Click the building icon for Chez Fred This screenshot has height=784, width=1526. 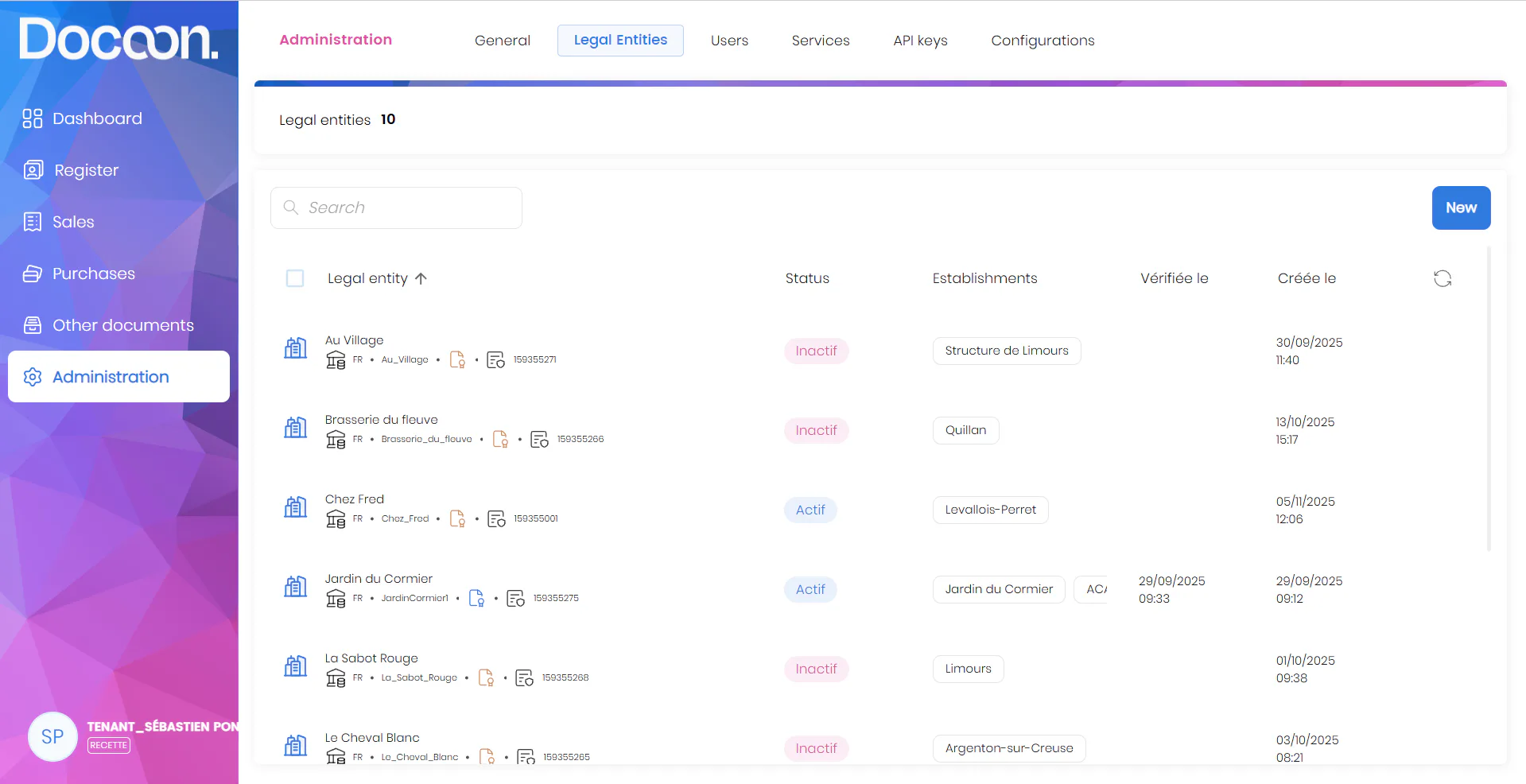point(296,506)
